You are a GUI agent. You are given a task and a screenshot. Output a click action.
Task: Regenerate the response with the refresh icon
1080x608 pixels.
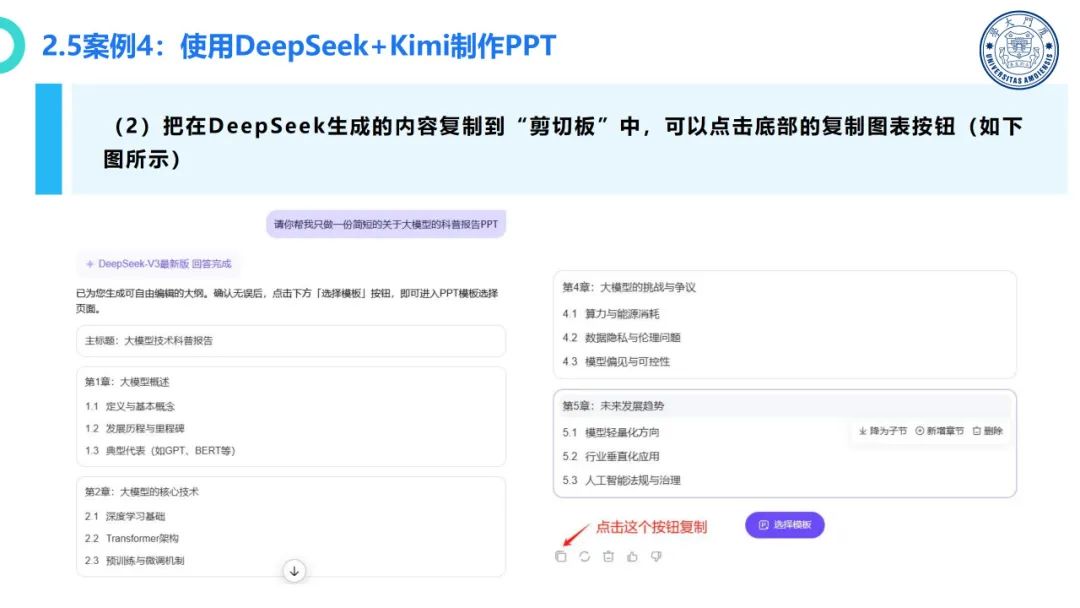click(585, 556)
